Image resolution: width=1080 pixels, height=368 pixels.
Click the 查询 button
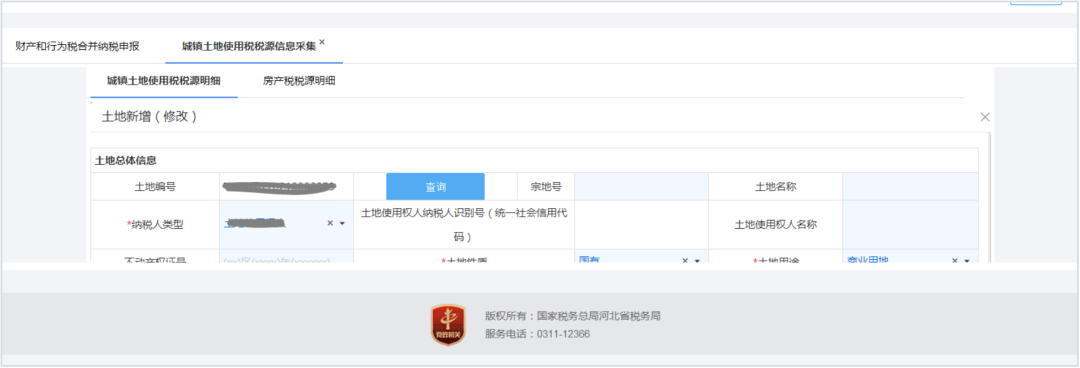pos(435,187)
